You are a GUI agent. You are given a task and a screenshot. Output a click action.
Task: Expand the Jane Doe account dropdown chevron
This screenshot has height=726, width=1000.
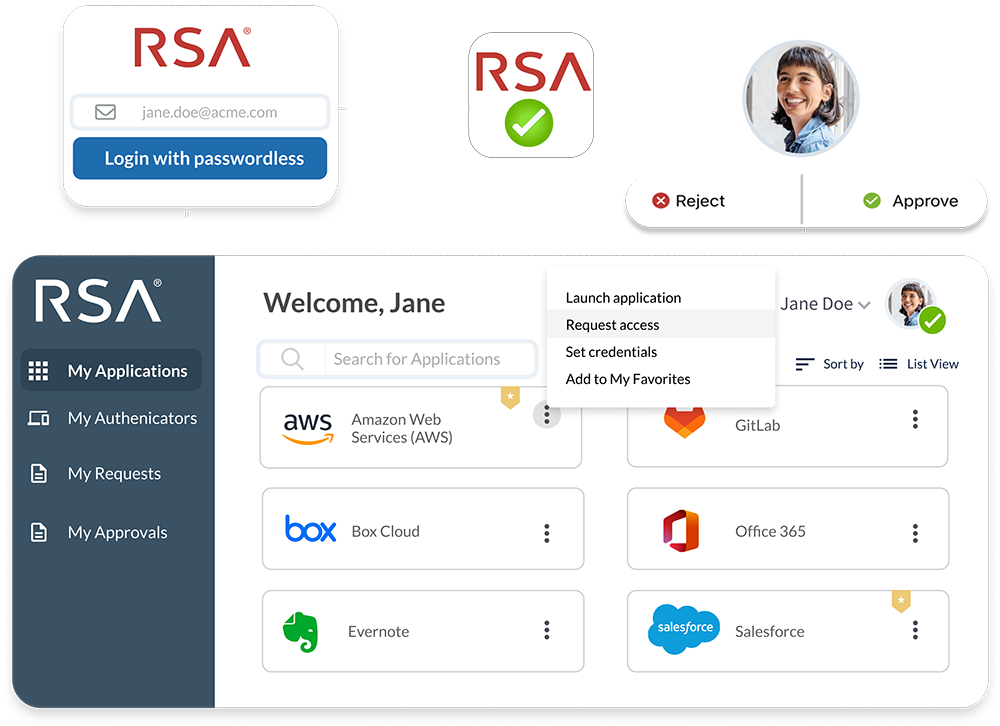[864, 305]
